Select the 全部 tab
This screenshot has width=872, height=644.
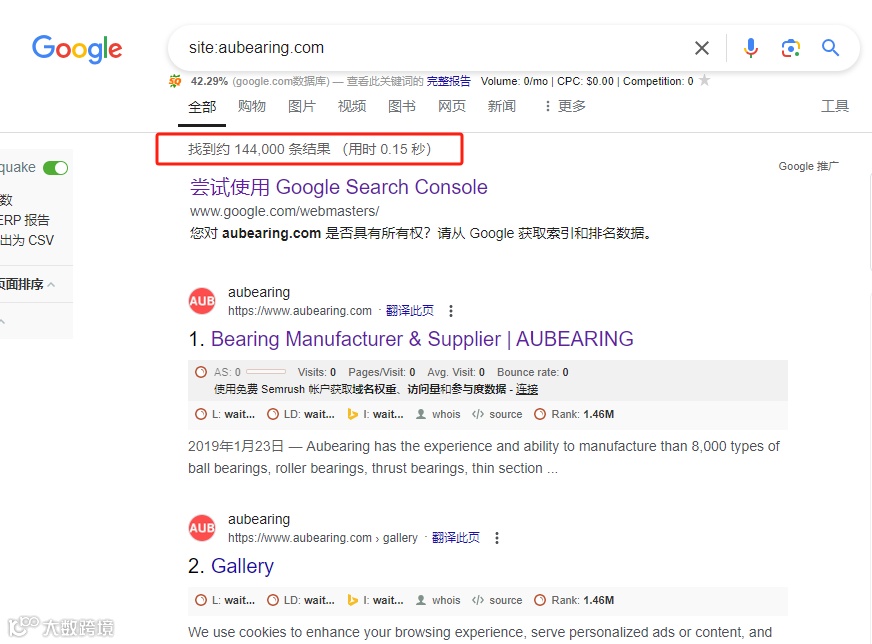pos(202,107)
